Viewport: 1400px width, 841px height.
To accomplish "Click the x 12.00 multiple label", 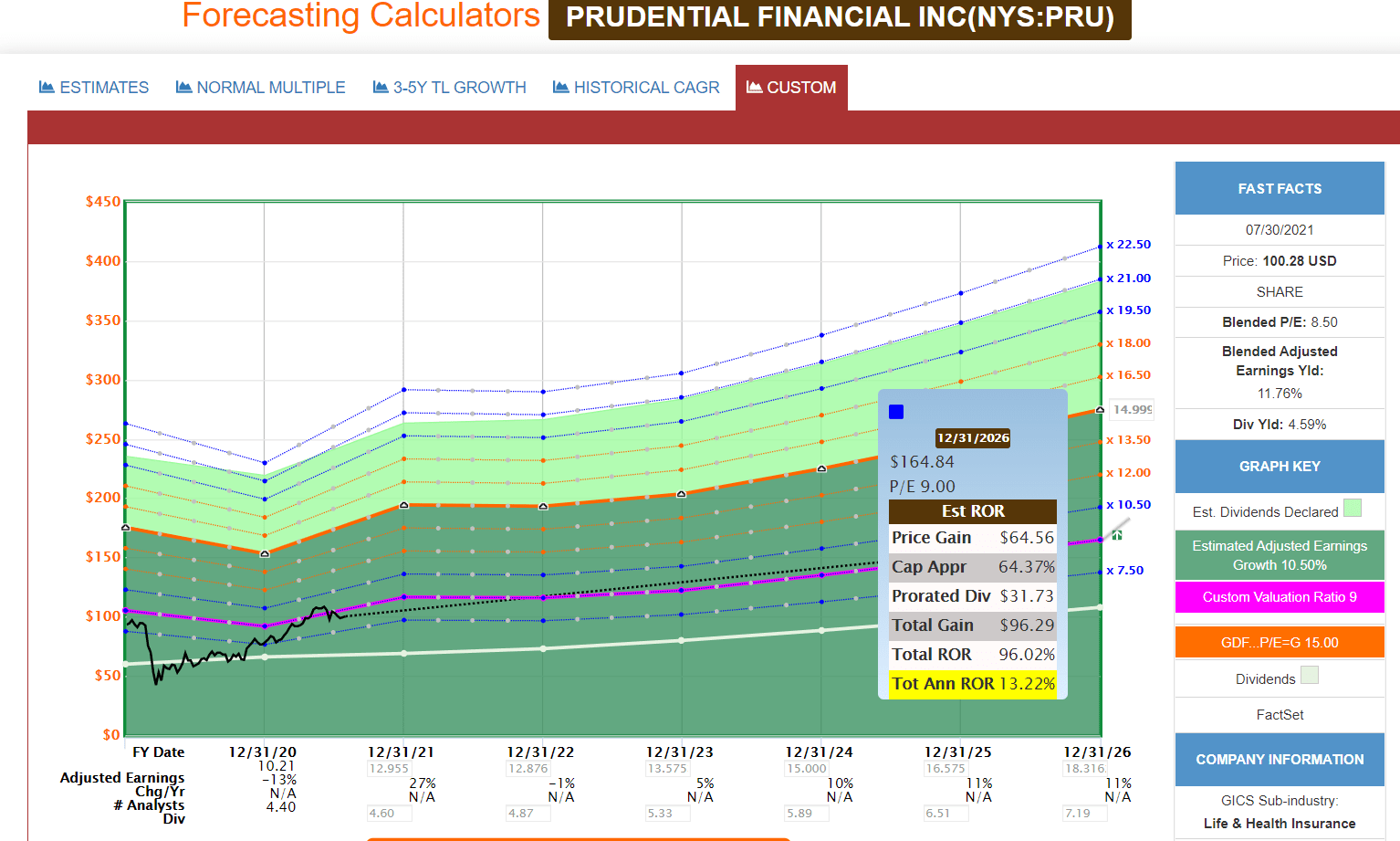I will click(x=1129, y=473).
